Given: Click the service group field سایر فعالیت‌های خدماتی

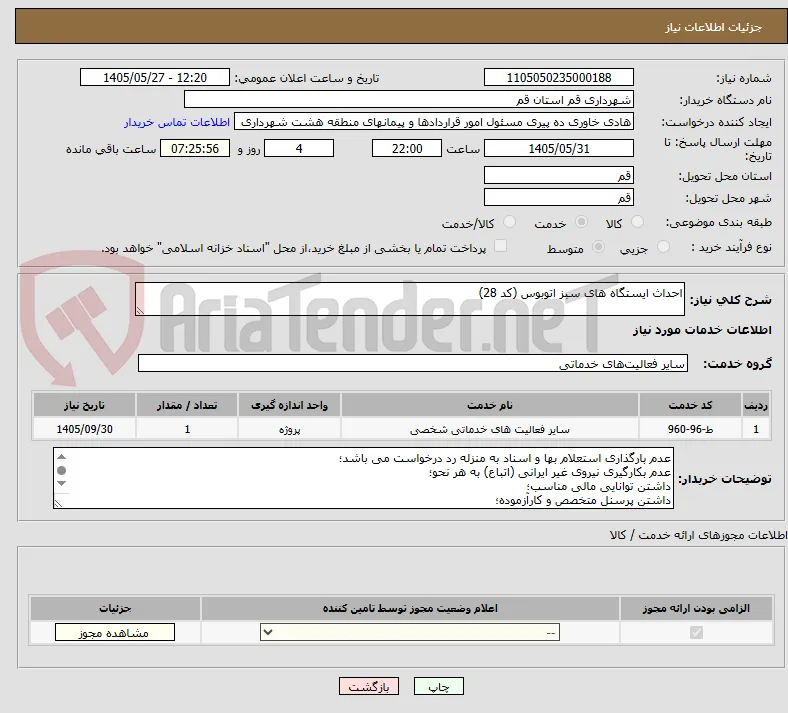Looking at the screenshot, I should [x=413, y=363].
